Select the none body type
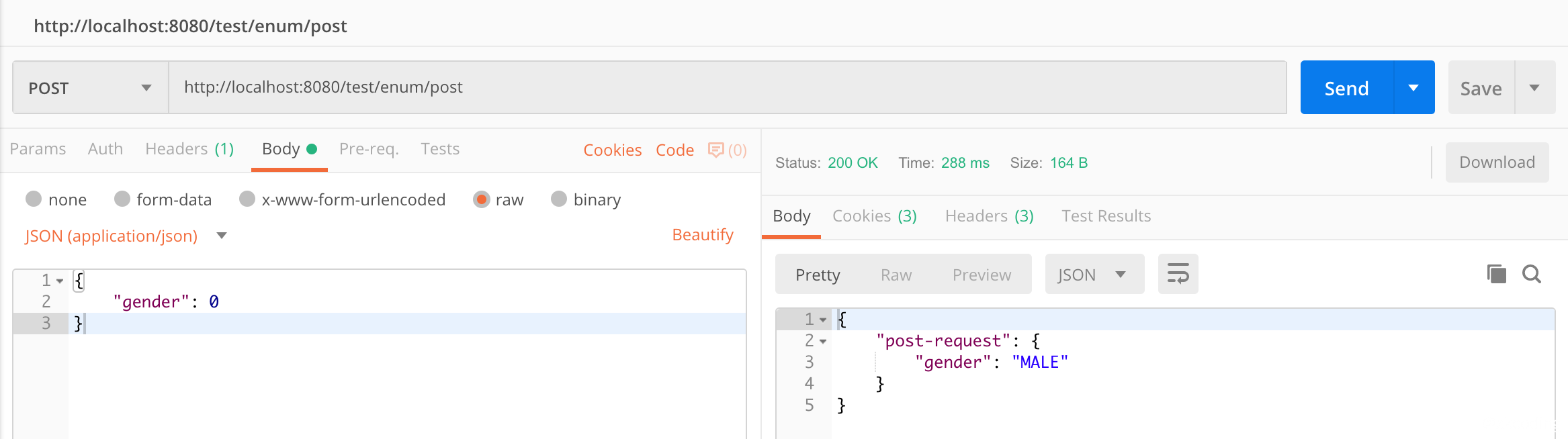This screenshot has width=1568, height=439. pos(34,199)
